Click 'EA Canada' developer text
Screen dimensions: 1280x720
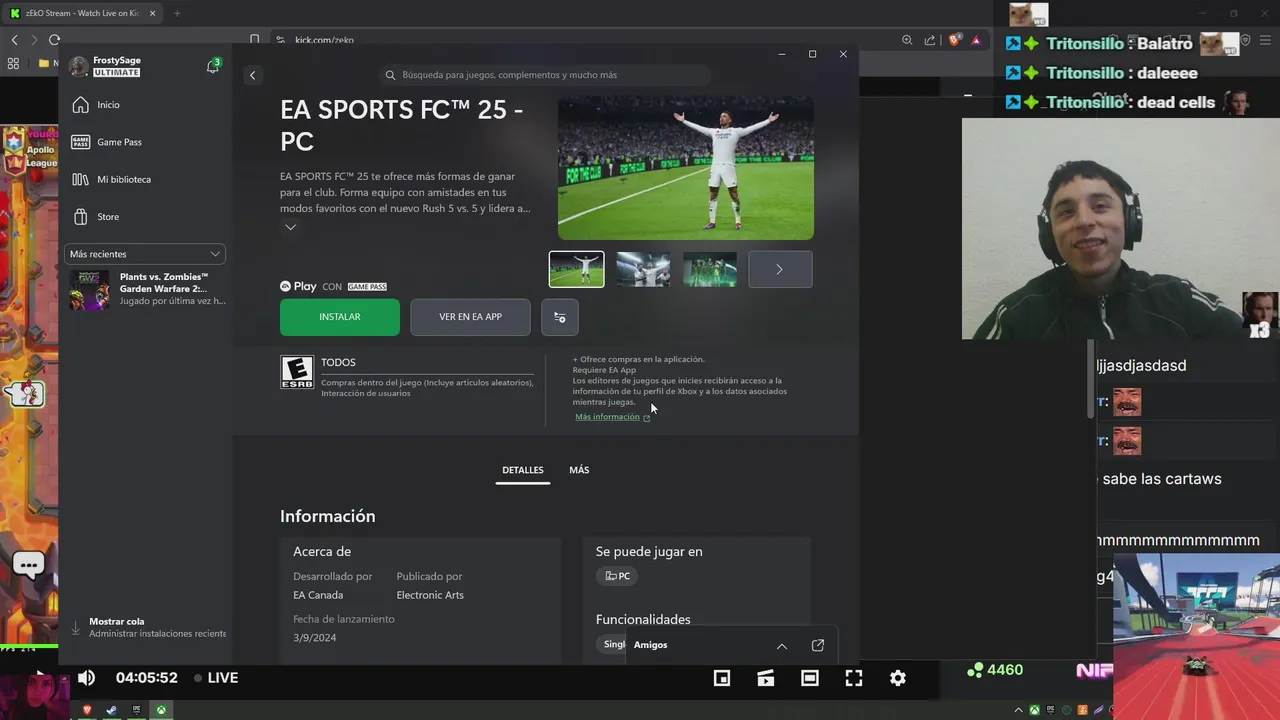click(318, 595)
